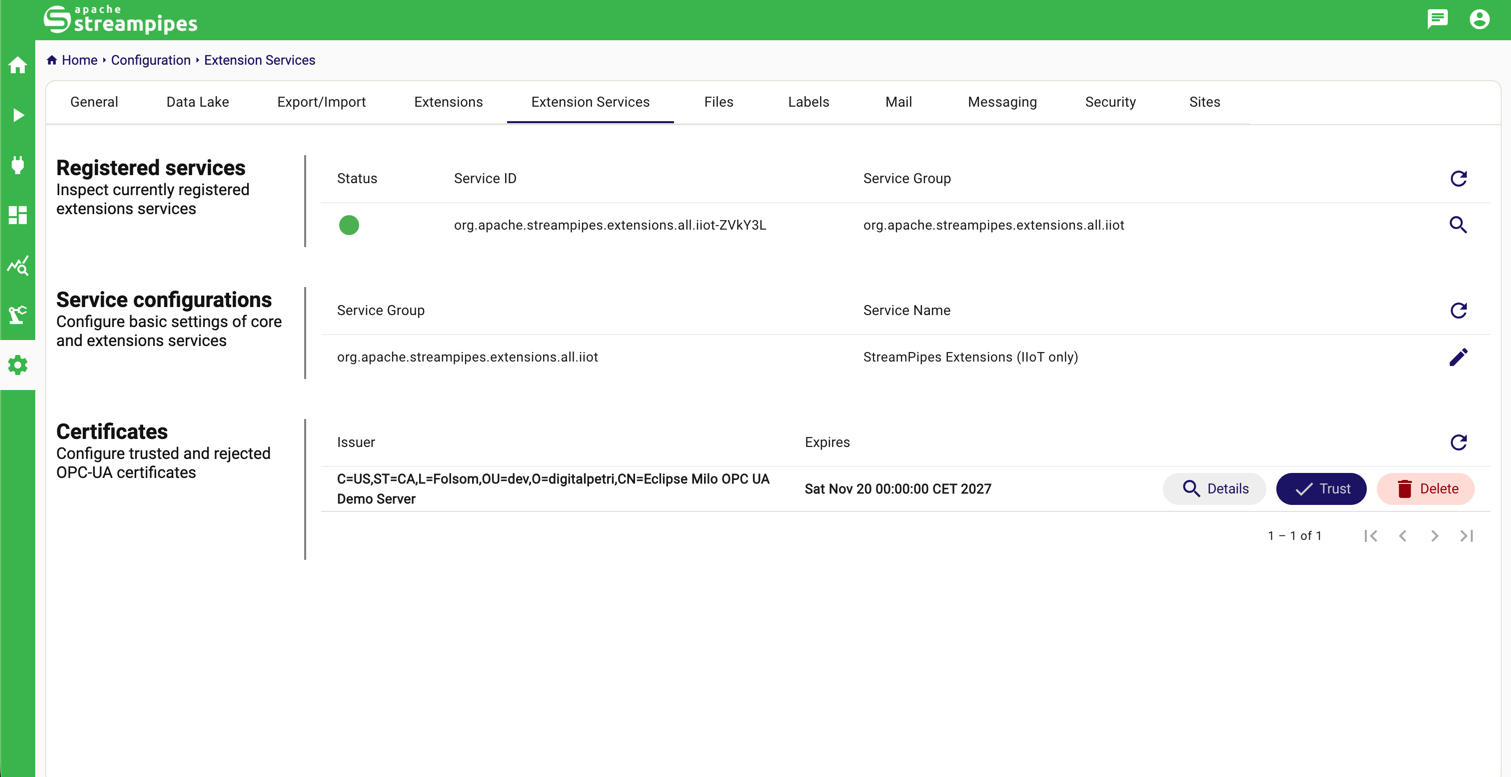Edit the StreamPipes Extensions service configuration

1458,357
